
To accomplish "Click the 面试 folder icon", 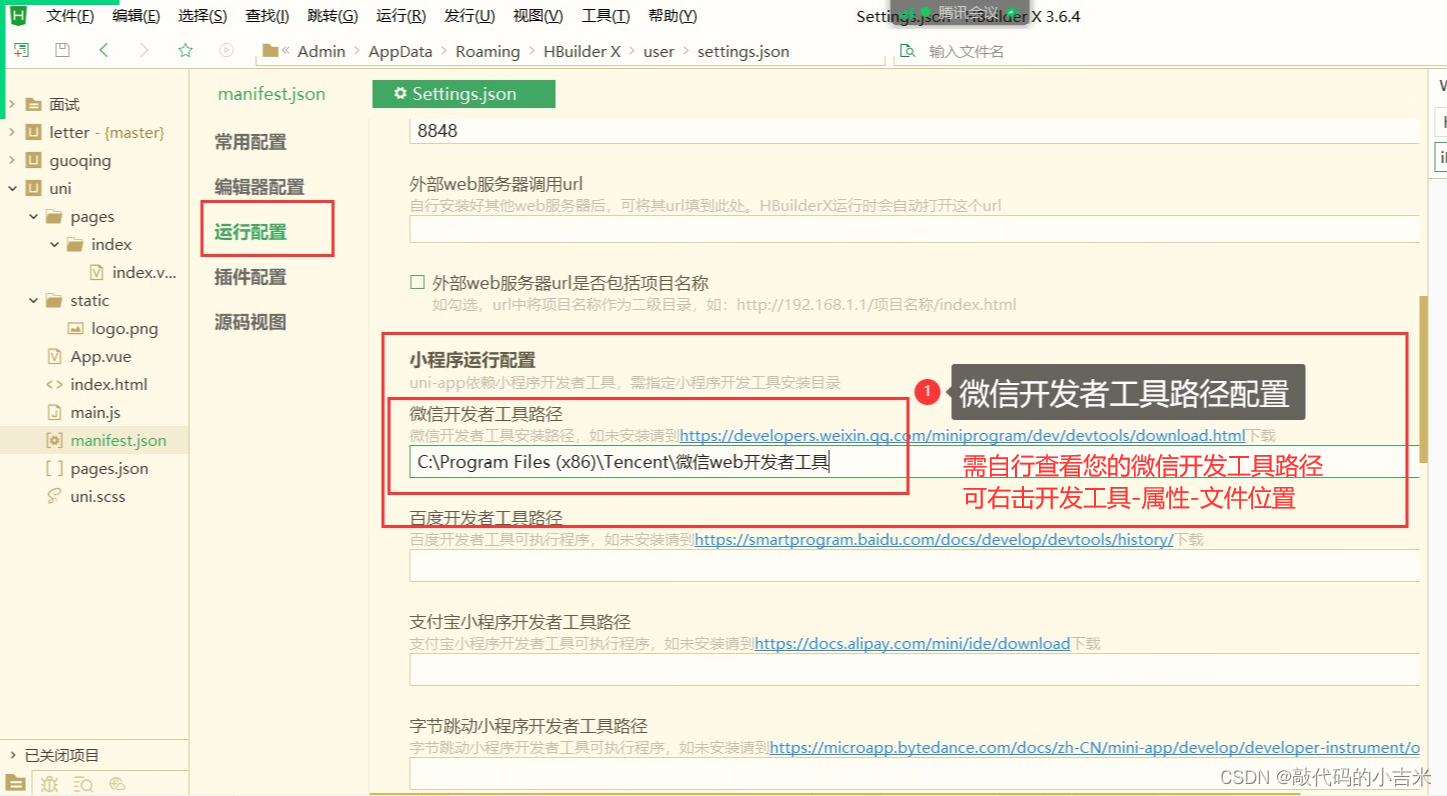I will pyautogui.click(x=33, y=104).
